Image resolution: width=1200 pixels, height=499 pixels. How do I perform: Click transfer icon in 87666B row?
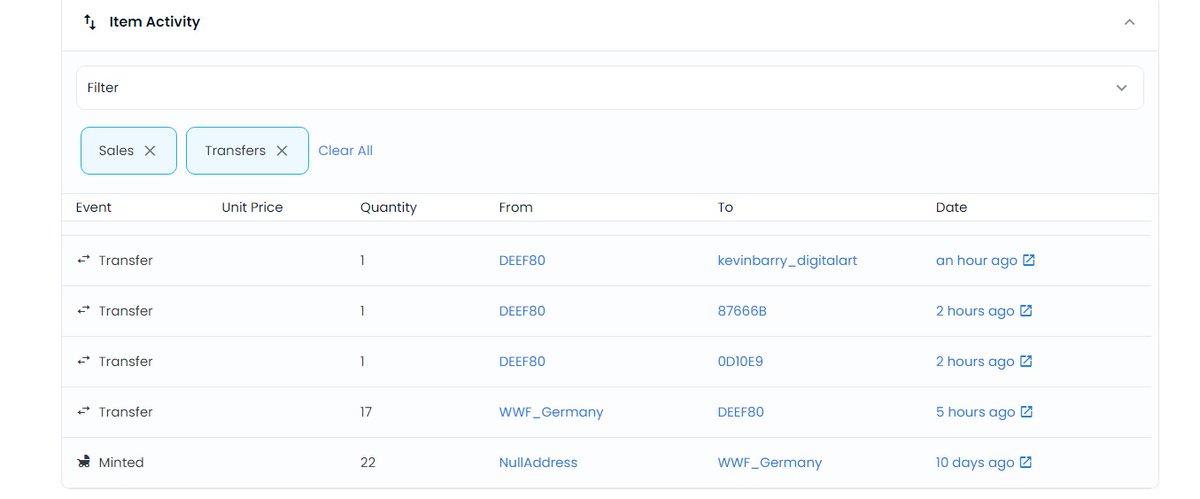click(x=83, y=311)
